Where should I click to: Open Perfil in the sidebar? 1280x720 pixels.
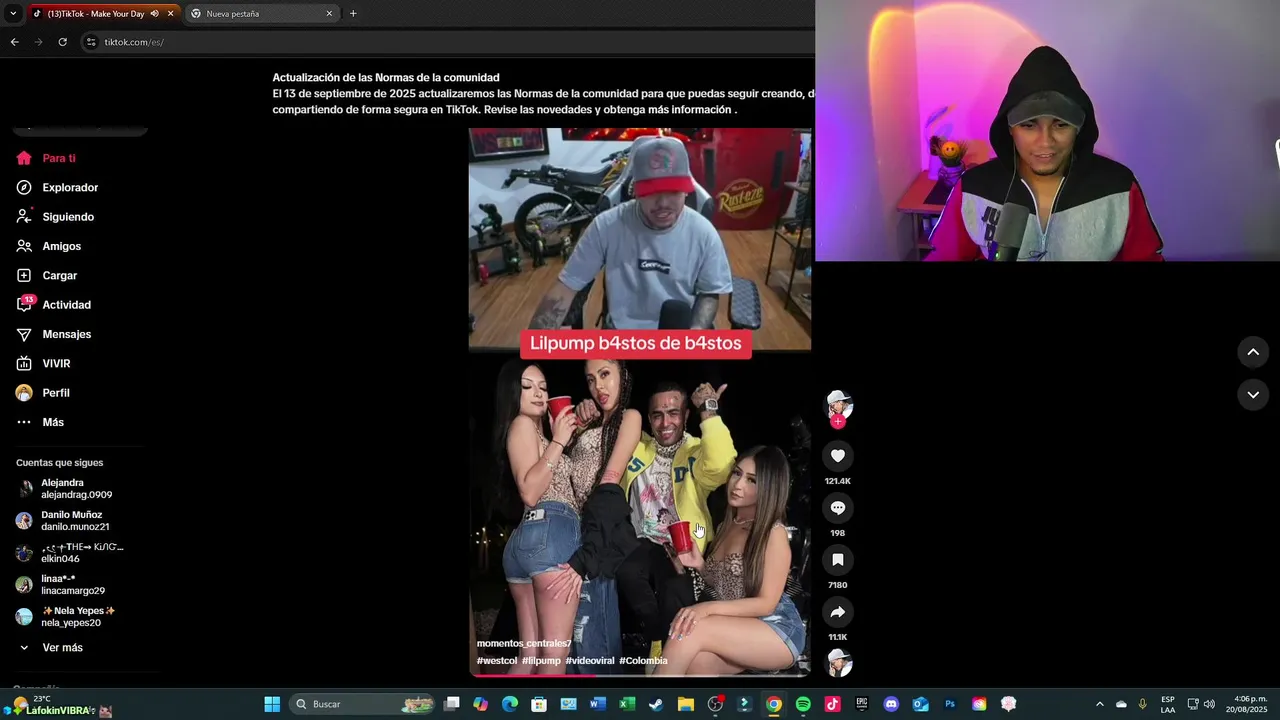43,393
